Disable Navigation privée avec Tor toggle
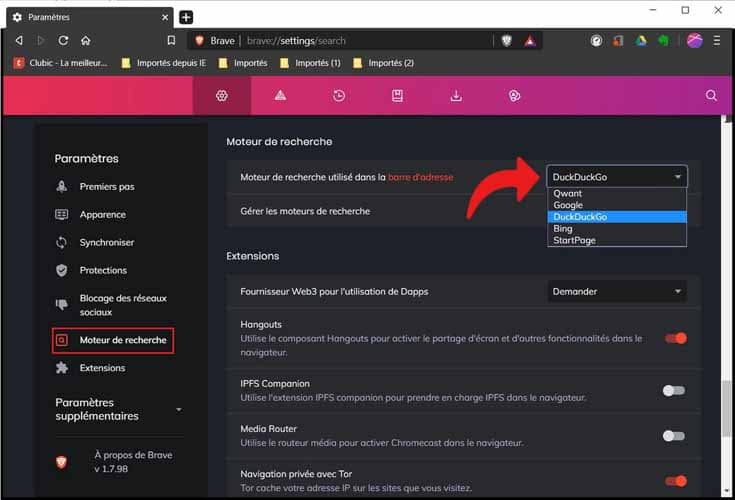The height and width of the screenshot is (500, 735). click(675, 481)
